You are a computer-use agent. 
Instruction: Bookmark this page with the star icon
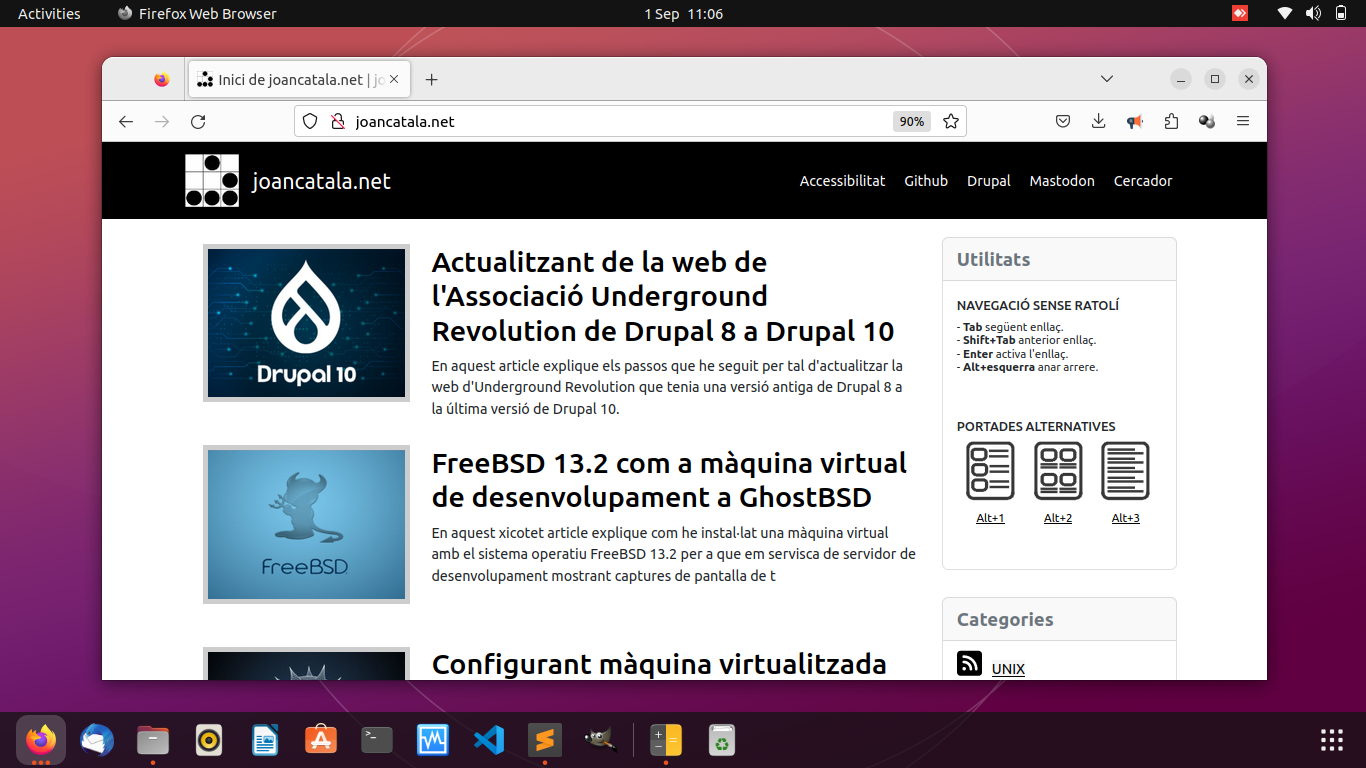click(x=951, y=121)
